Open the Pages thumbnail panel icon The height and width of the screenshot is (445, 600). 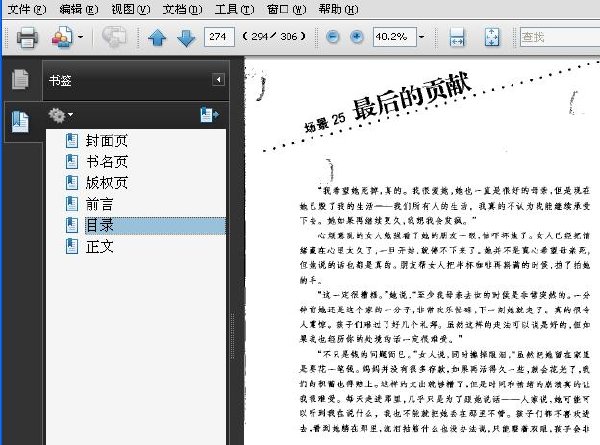pos(20,79)
